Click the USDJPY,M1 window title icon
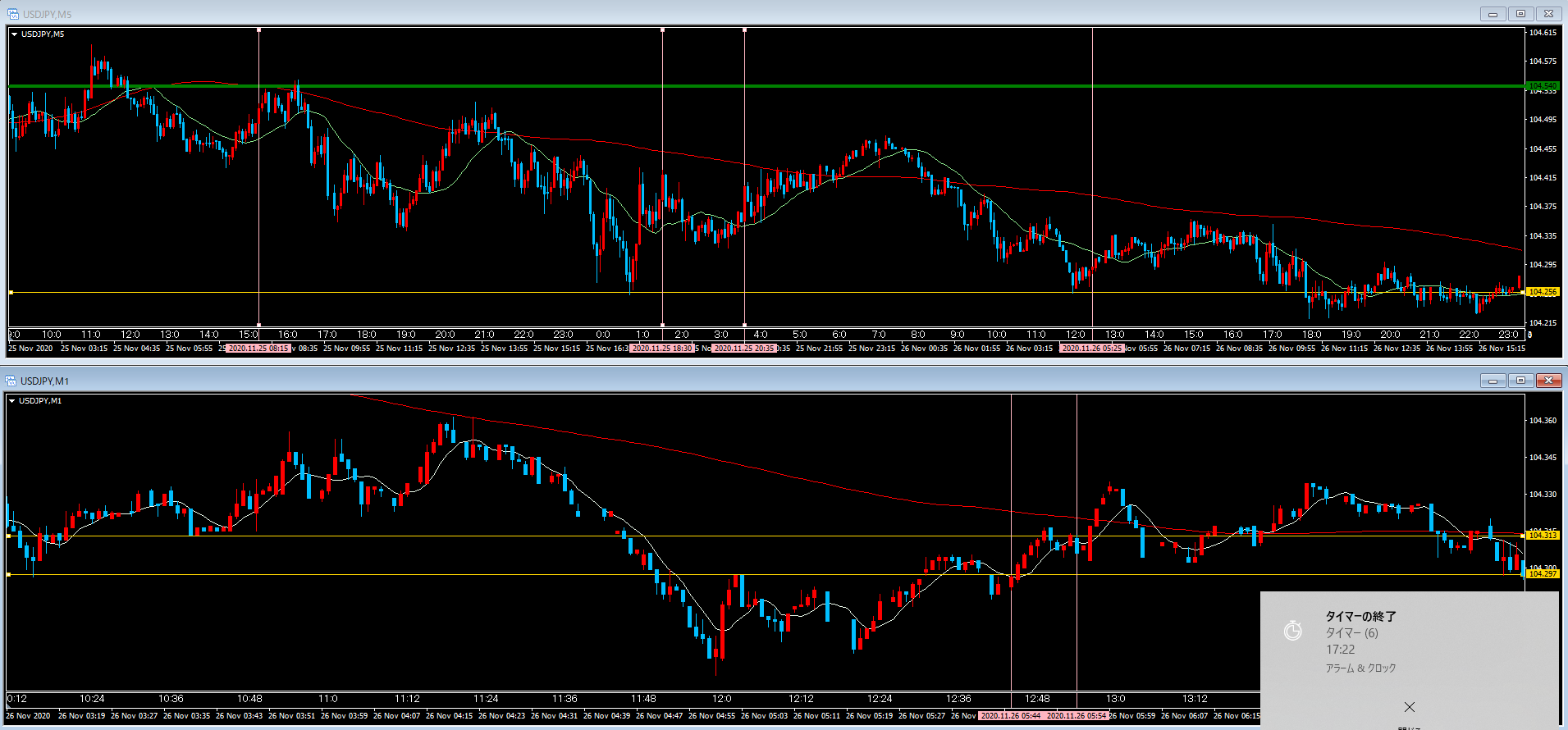Image resolution: width=1568 pixels, height=730 pixels. tap(11, 381)
